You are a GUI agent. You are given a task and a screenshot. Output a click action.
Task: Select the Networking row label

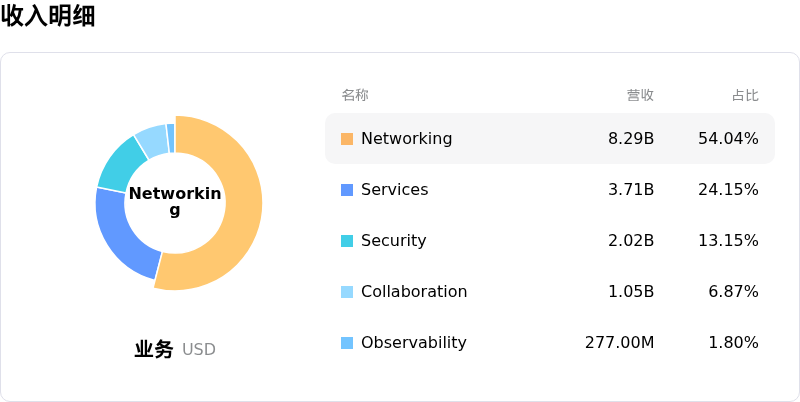(x=406, y=139)
